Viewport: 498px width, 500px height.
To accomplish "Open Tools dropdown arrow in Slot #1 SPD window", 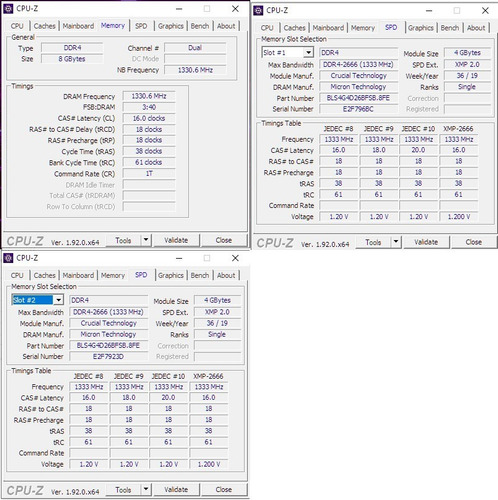I will coord(396,242).
